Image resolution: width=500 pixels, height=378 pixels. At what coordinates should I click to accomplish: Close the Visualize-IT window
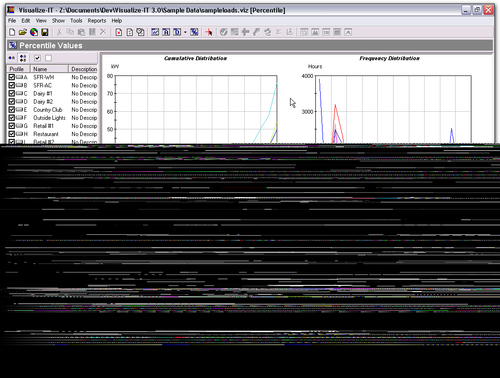[x=489, y=10]
